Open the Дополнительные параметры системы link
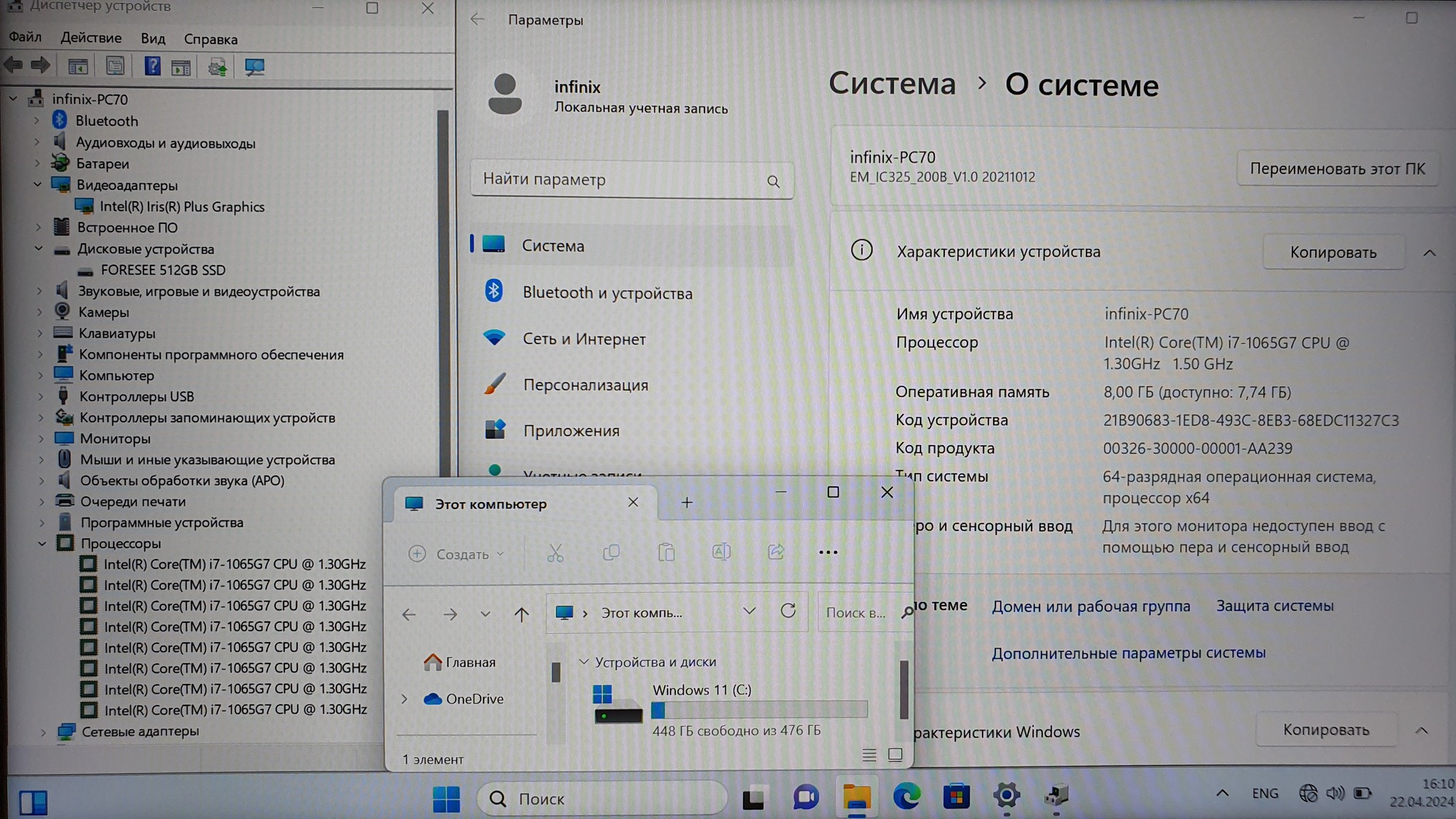The height and width of the screenshot is (819, 1456). tap(1128, 653)
